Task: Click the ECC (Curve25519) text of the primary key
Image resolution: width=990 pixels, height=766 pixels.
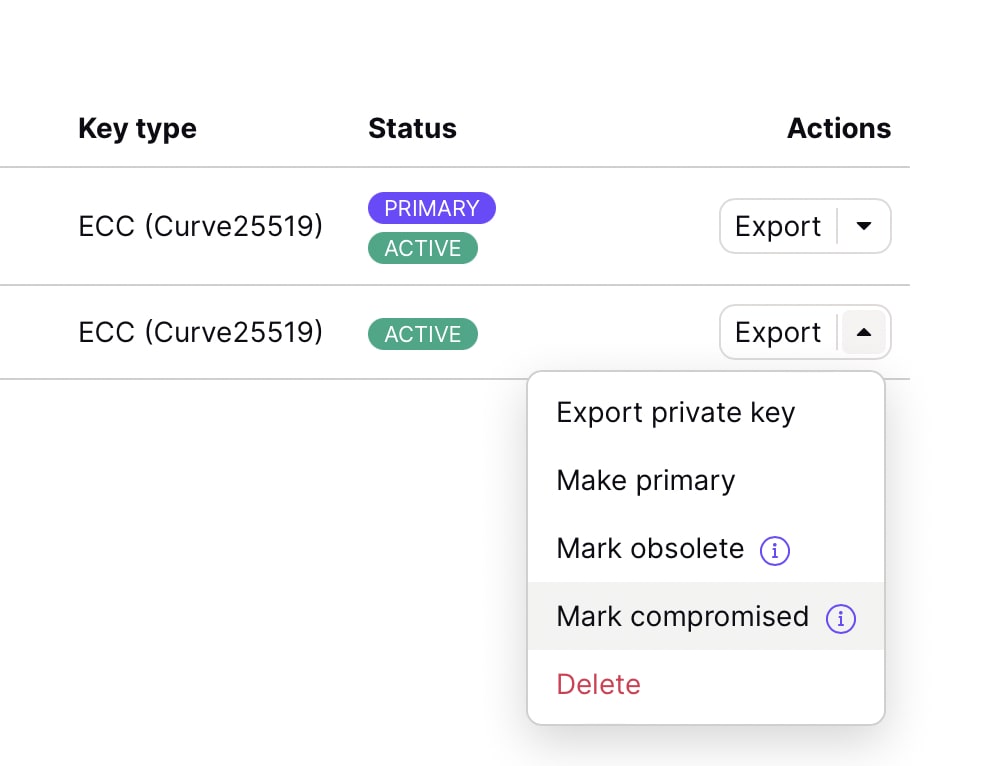Action: coord(200,227)
